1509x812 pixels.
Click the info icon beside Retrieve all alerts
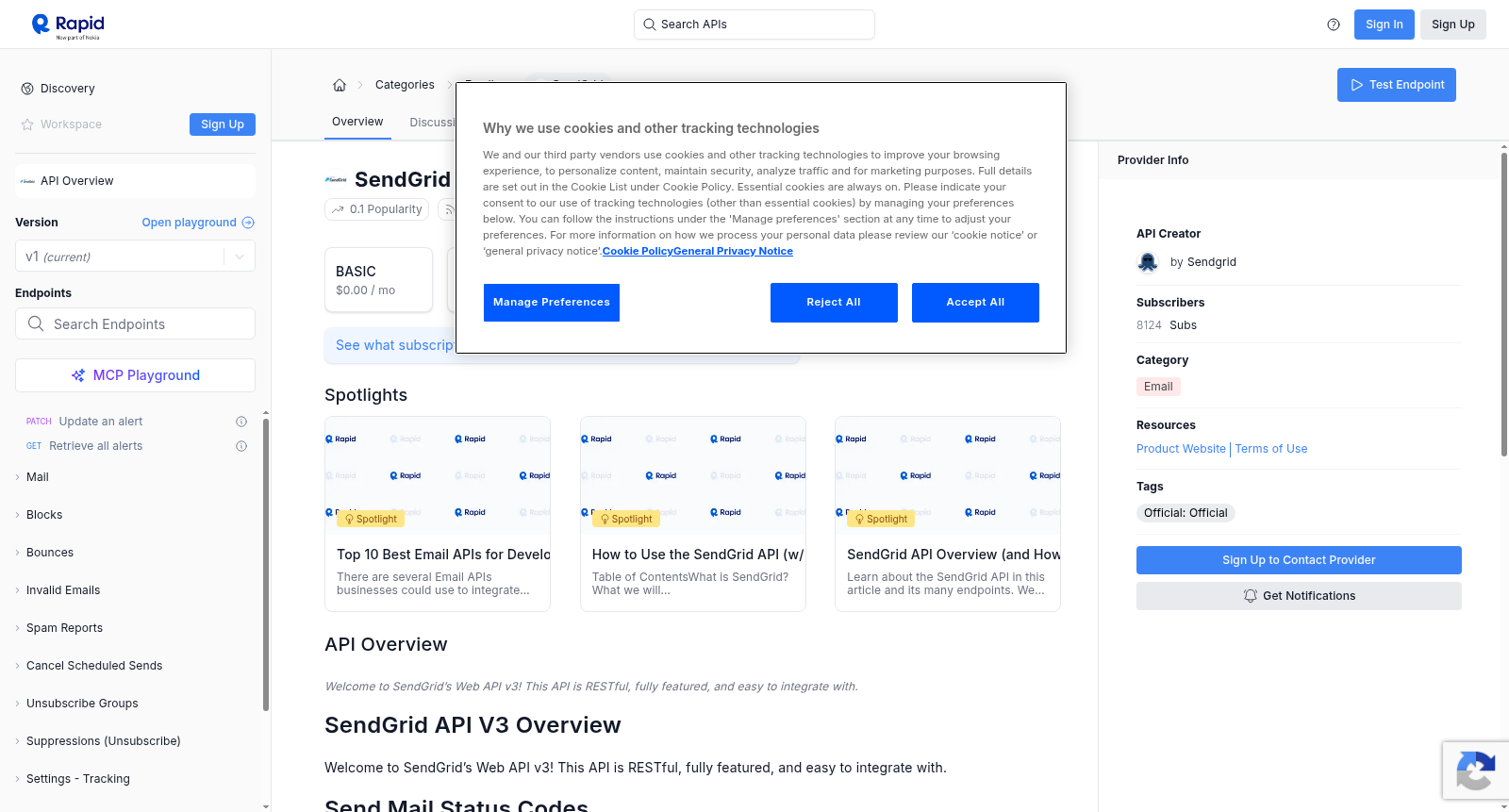click(241, 446)
